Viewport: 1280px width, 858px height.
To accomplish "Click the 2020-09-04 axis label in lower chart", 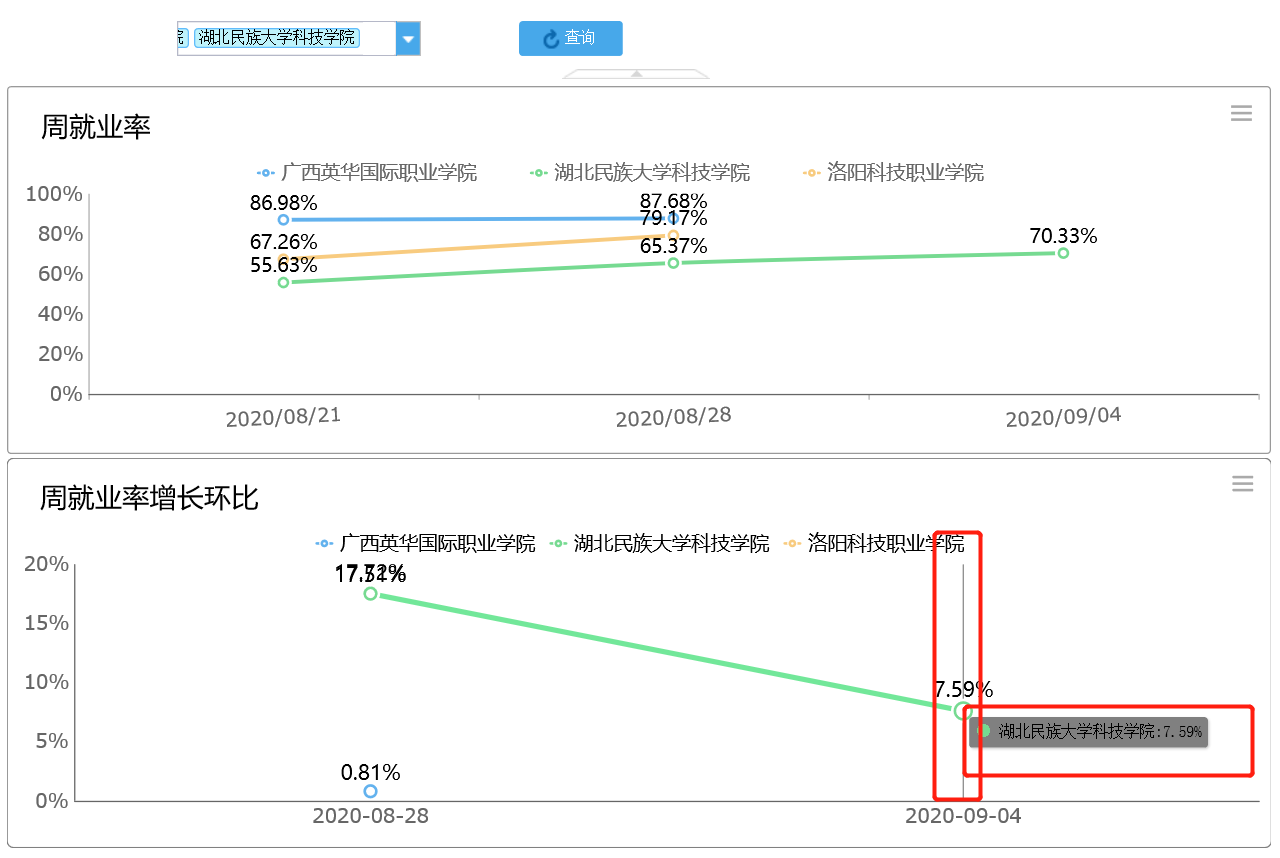I will coord(963,815).
